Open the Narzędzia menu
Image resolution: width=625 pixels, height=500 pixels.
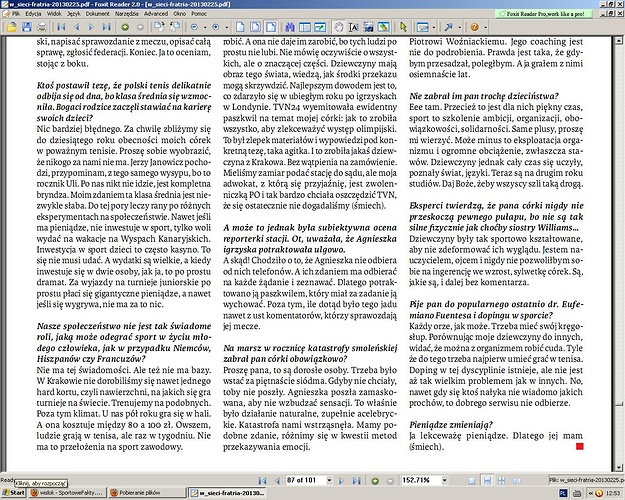[126, 14]
